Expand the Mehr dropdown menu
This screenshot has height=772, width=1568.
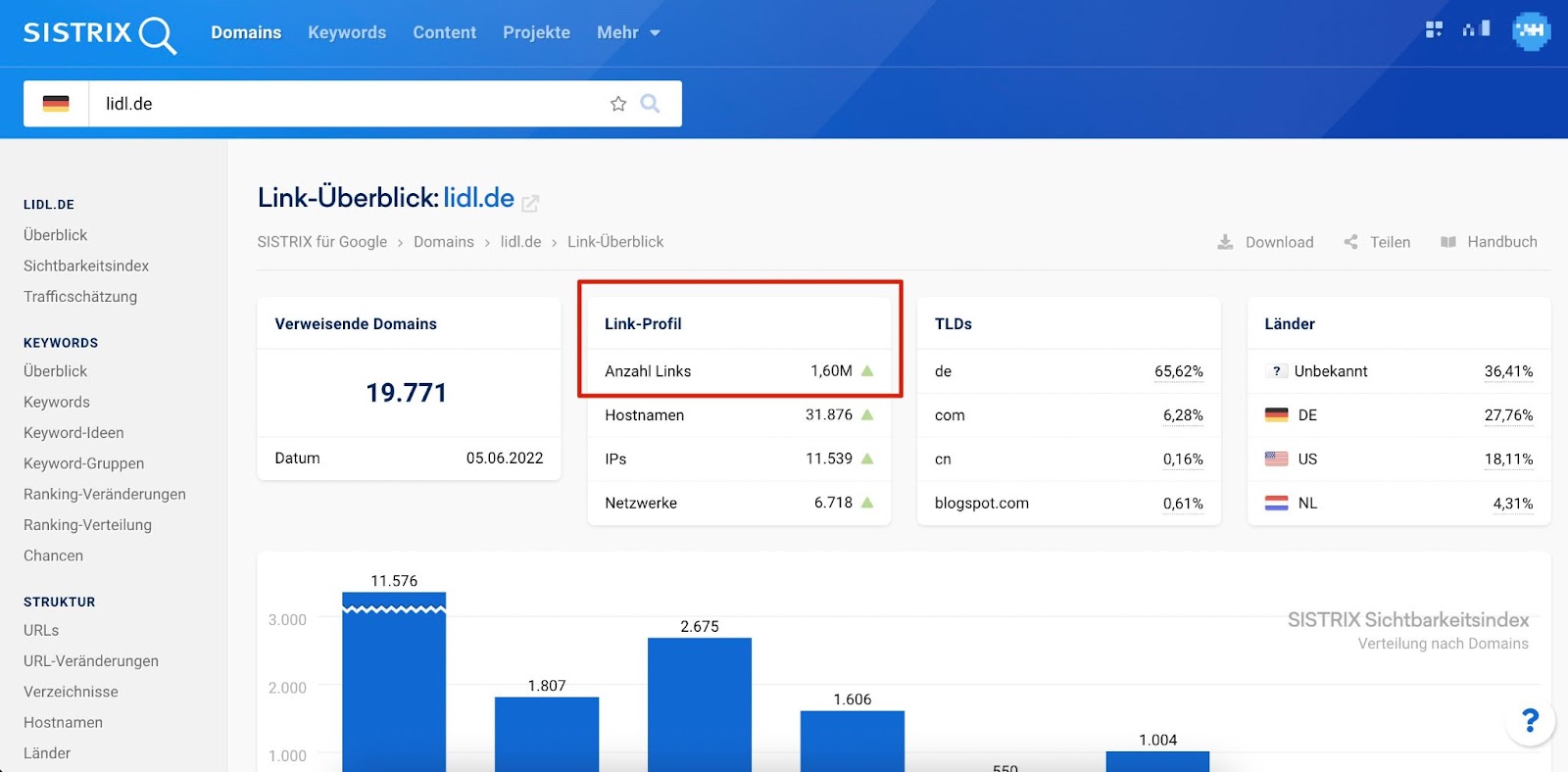628,32
